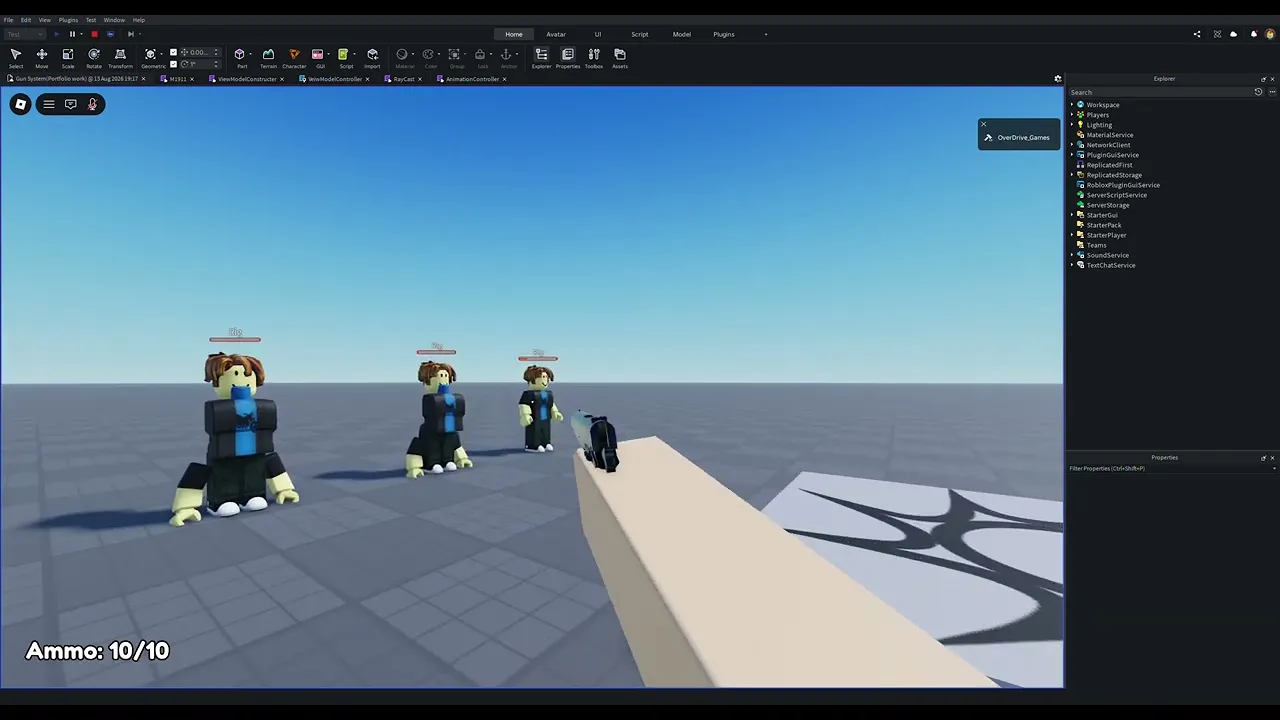Image resolution: width=1280 pixels, height=720 pixels.
Task: Select StarterPack in Explorer
Action: 1104,225
